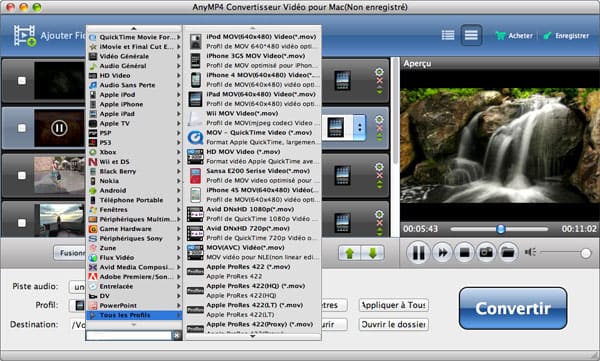
Task: Expand HD Video category
Action: click(135, 75)
